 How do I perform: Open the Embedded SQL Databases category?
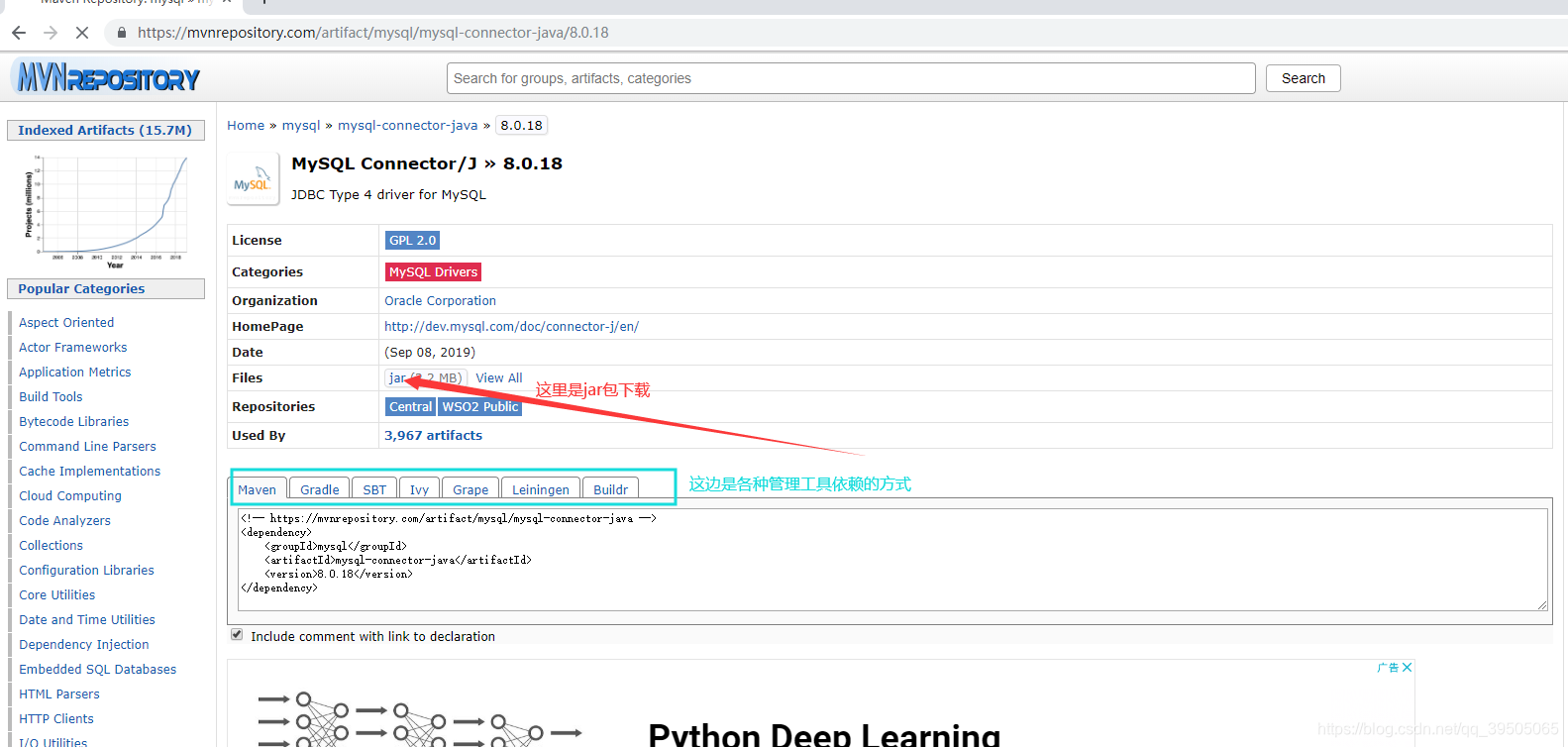(97, 670)
